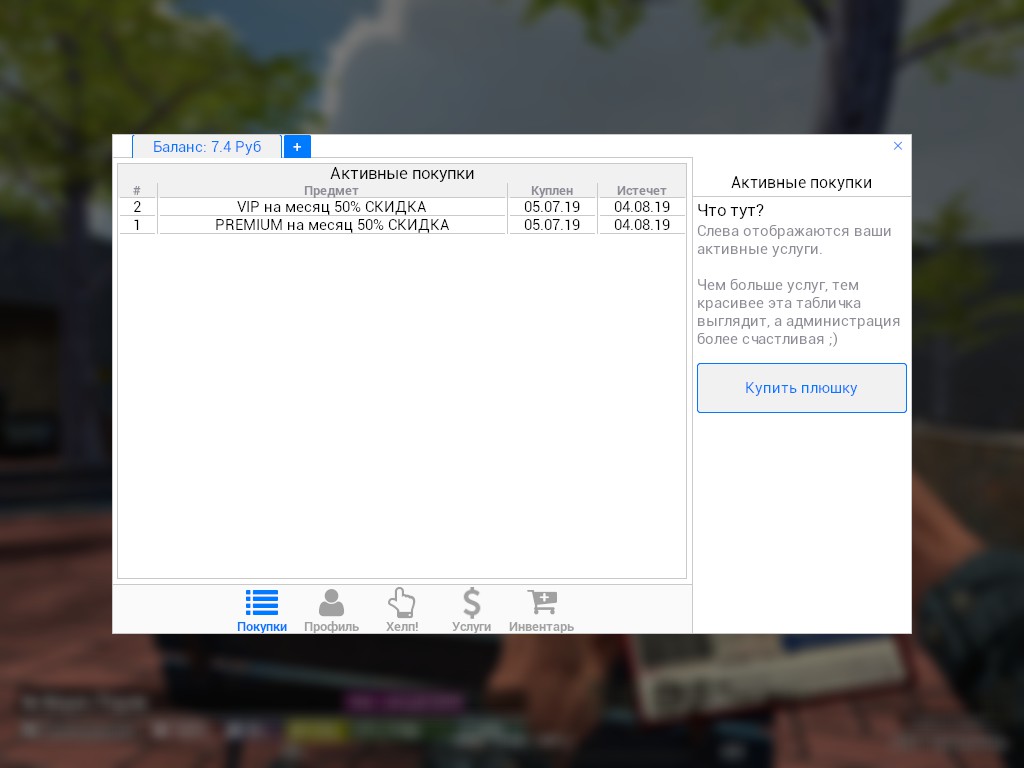Open the Инвентарь shopping cart icon
Viewport: 1024px width, 768px height.
(541, 602)
